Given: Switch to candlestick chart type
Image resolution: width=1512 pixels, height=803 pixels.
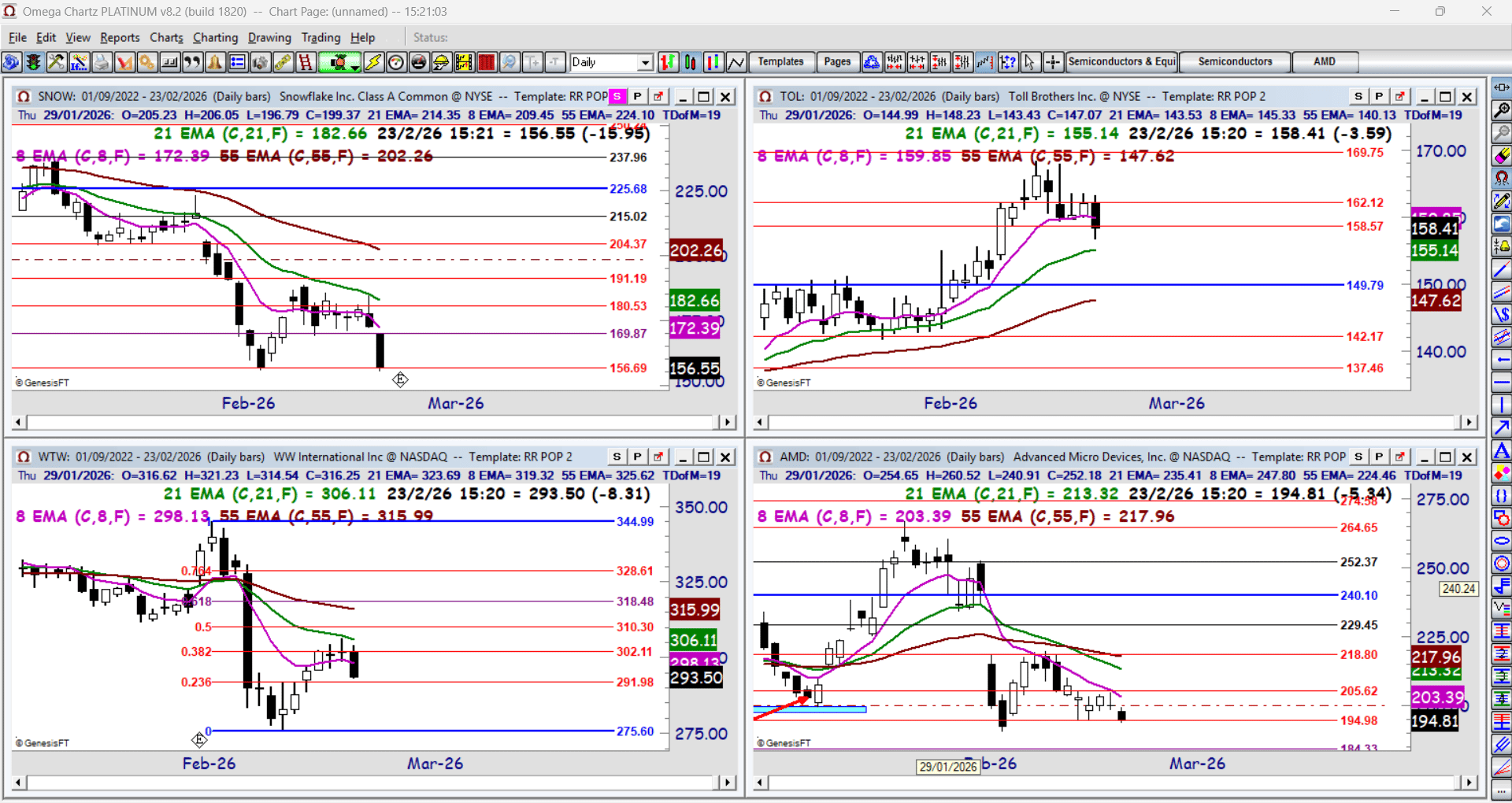Looking at the screenshot, I should [x=691, y=62].
